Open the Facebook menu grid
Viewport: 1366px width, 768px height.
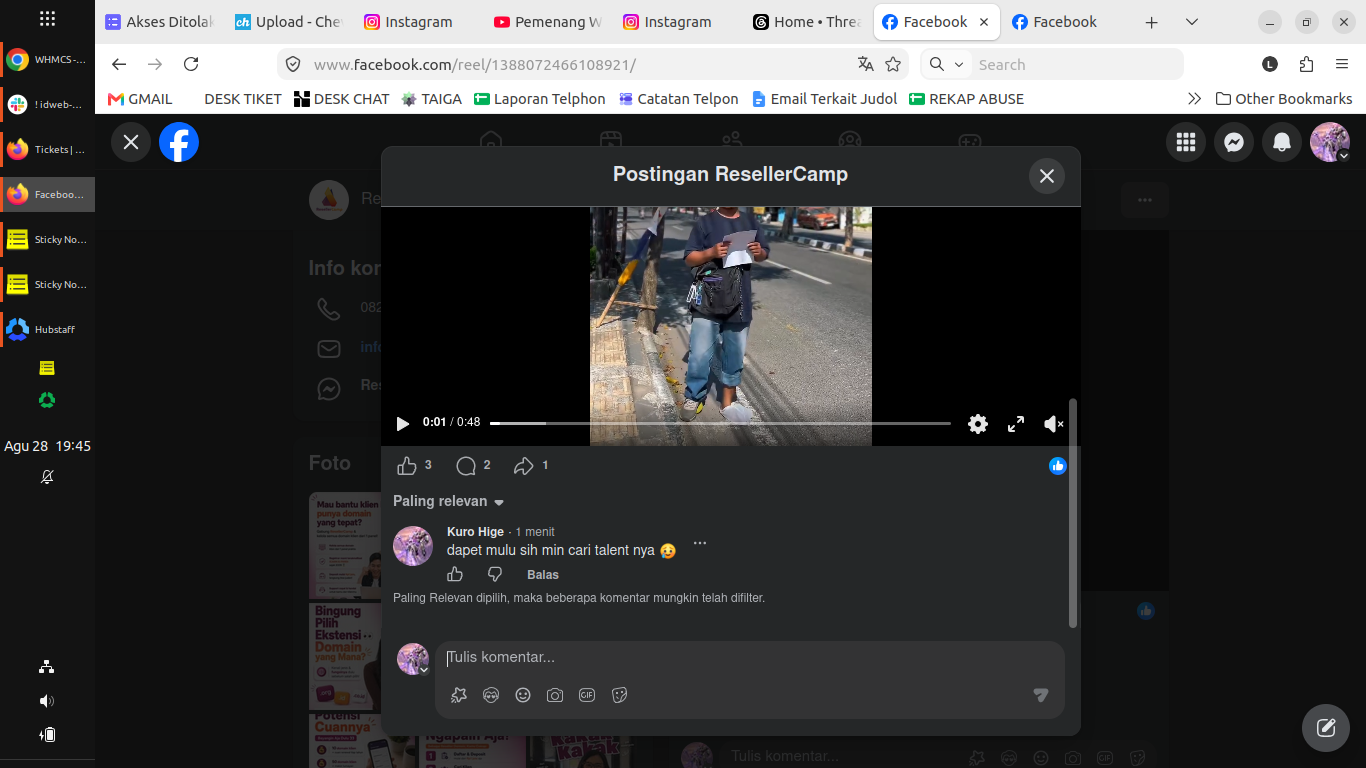tap(1186, 142)
